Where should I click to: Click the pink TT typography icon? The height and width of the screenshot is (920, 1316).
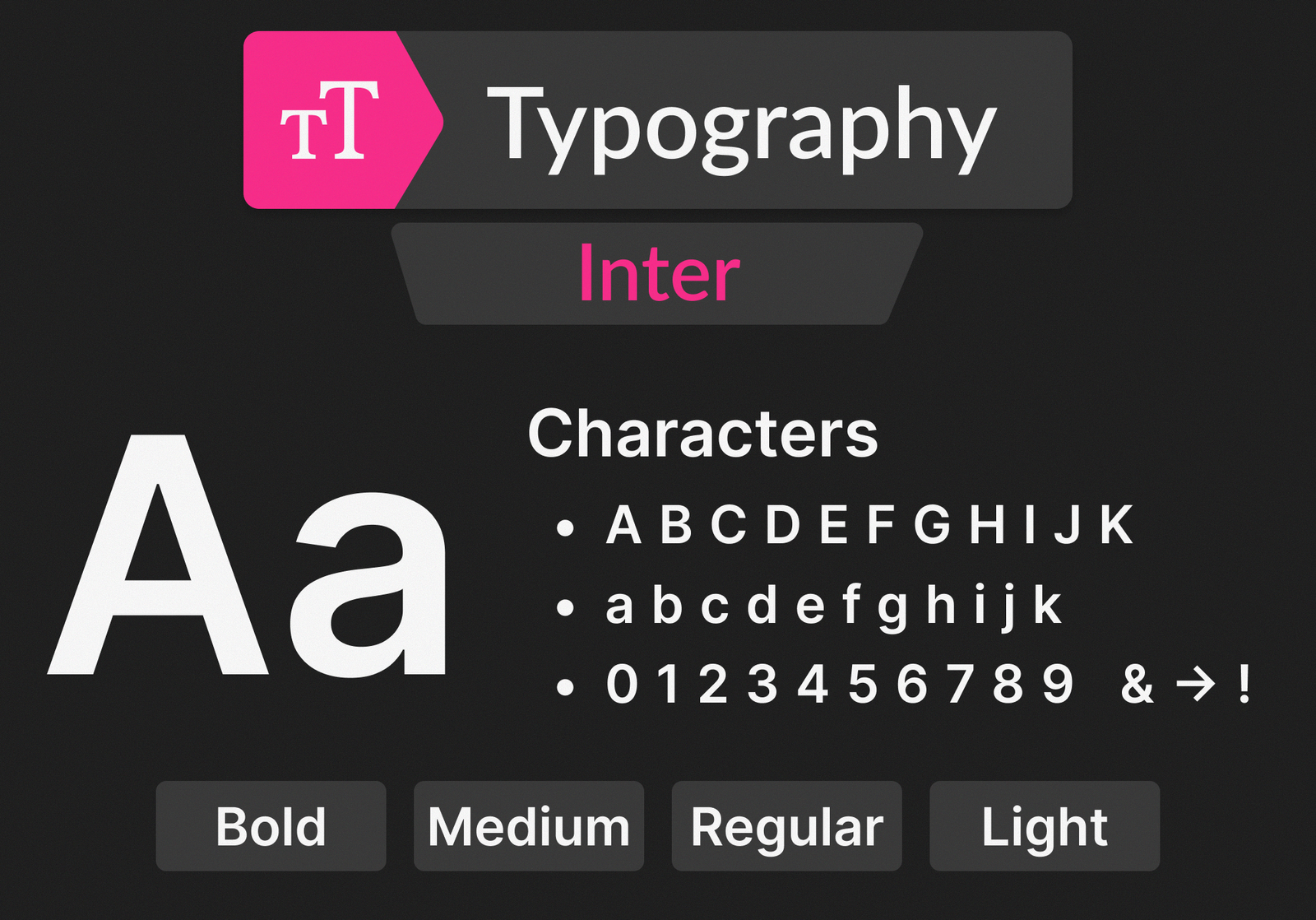coord(330,120)
